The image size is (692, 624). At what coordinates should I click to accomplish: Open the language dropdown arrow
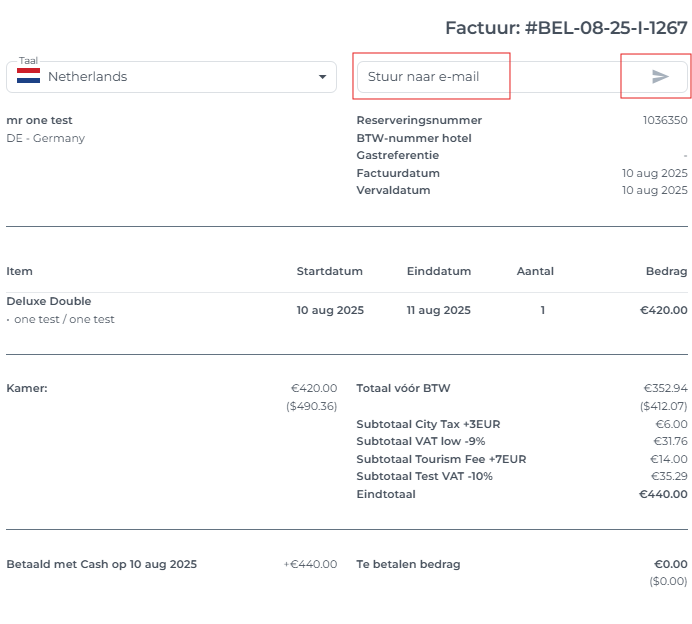click(x=322, y=77)
